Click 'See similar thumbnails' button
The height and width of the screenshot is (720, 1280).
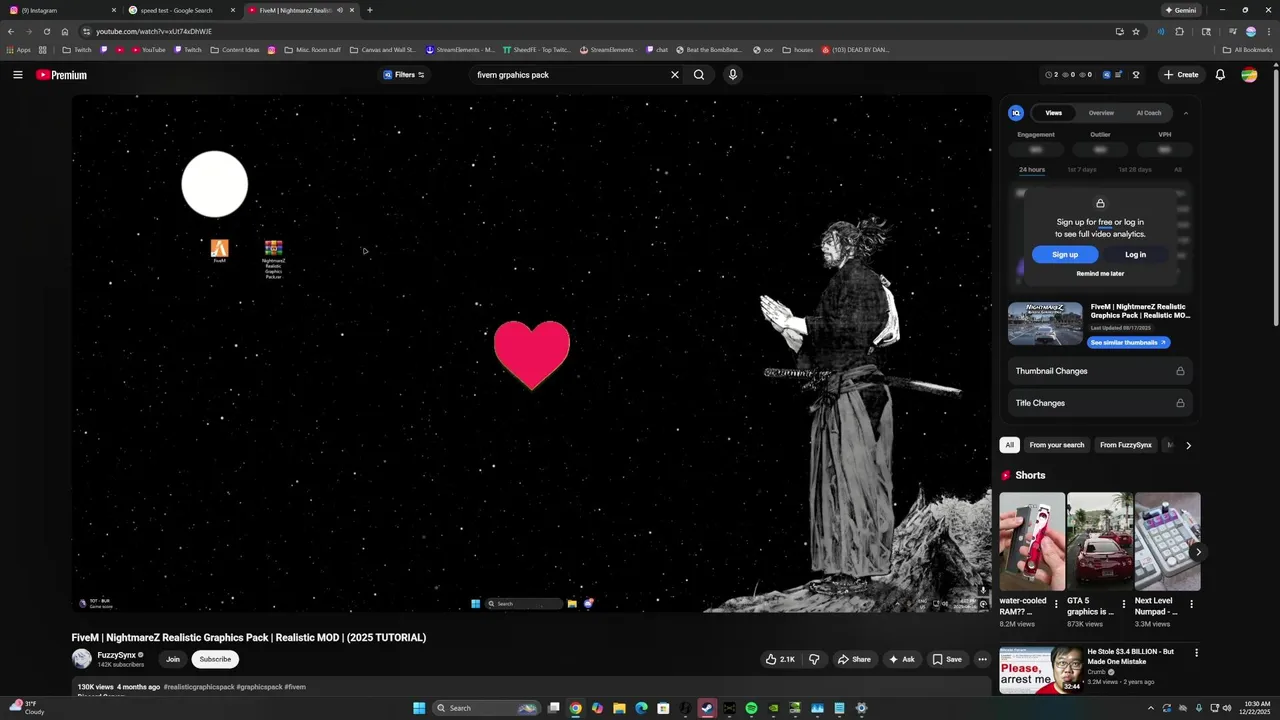coord(1128,343)
